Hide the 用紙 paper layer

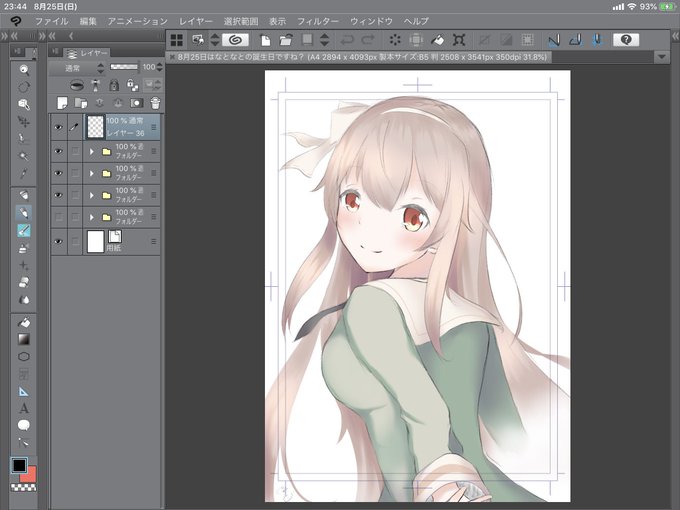(x=59, y=242)
